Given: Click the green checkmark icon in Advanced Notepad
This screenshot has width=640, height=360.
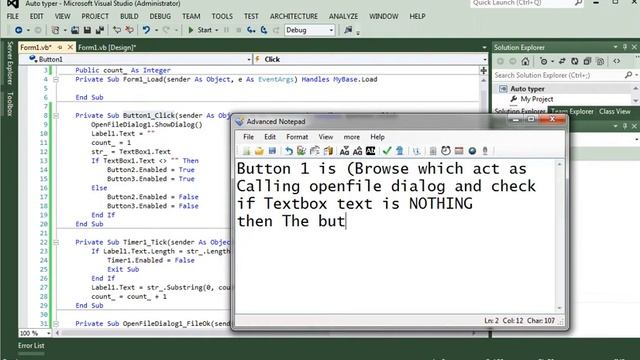Looking at the screenshot, I should (x=387, y=151).
